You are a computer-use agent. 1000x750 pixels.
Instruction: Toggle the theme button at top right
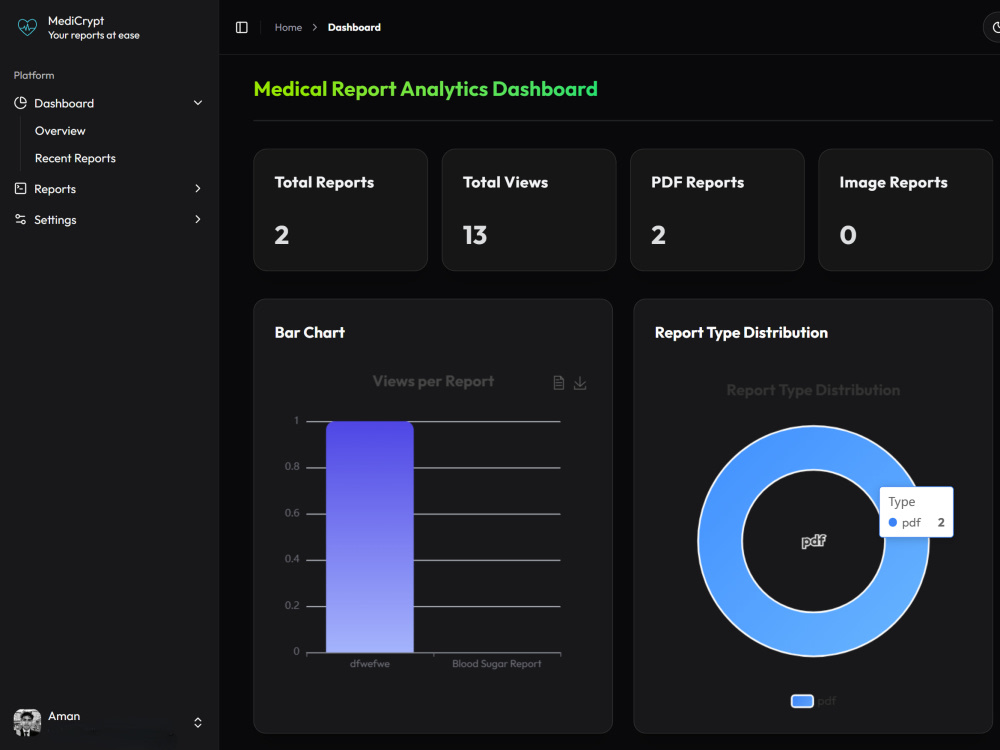click(x=993, y=27)
